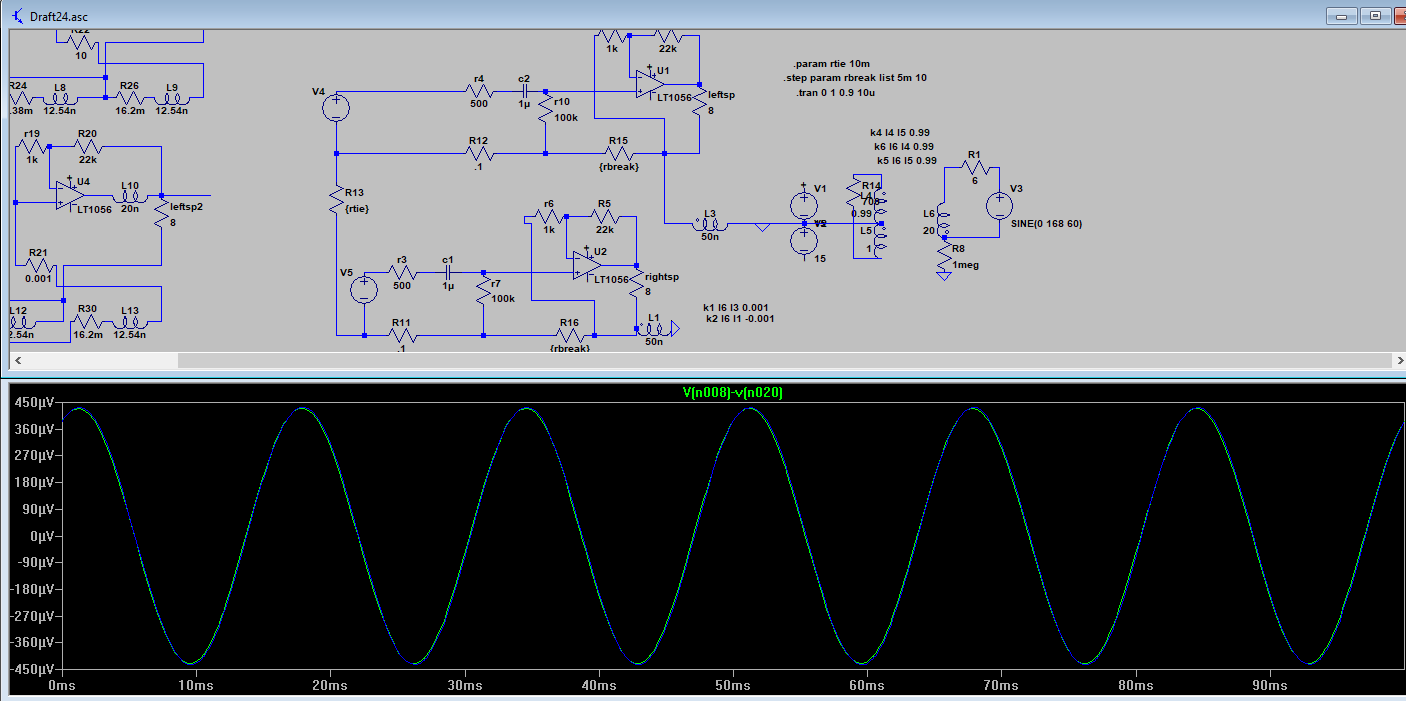Select the r3 500 ohm resistor
The height and width of the screenshot is (701, 1406).
click(401, 272)
